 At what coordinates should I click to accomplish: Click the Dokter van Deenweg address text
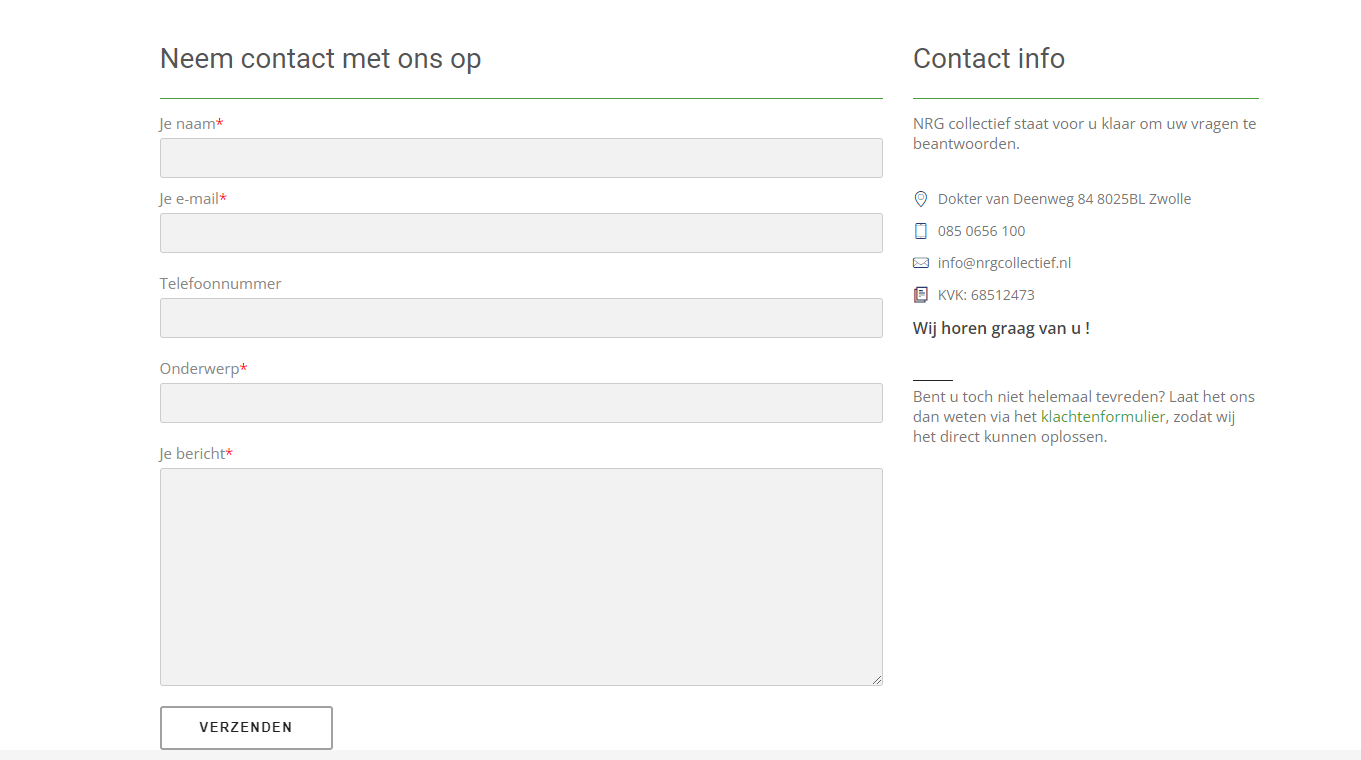point(1064,199)
